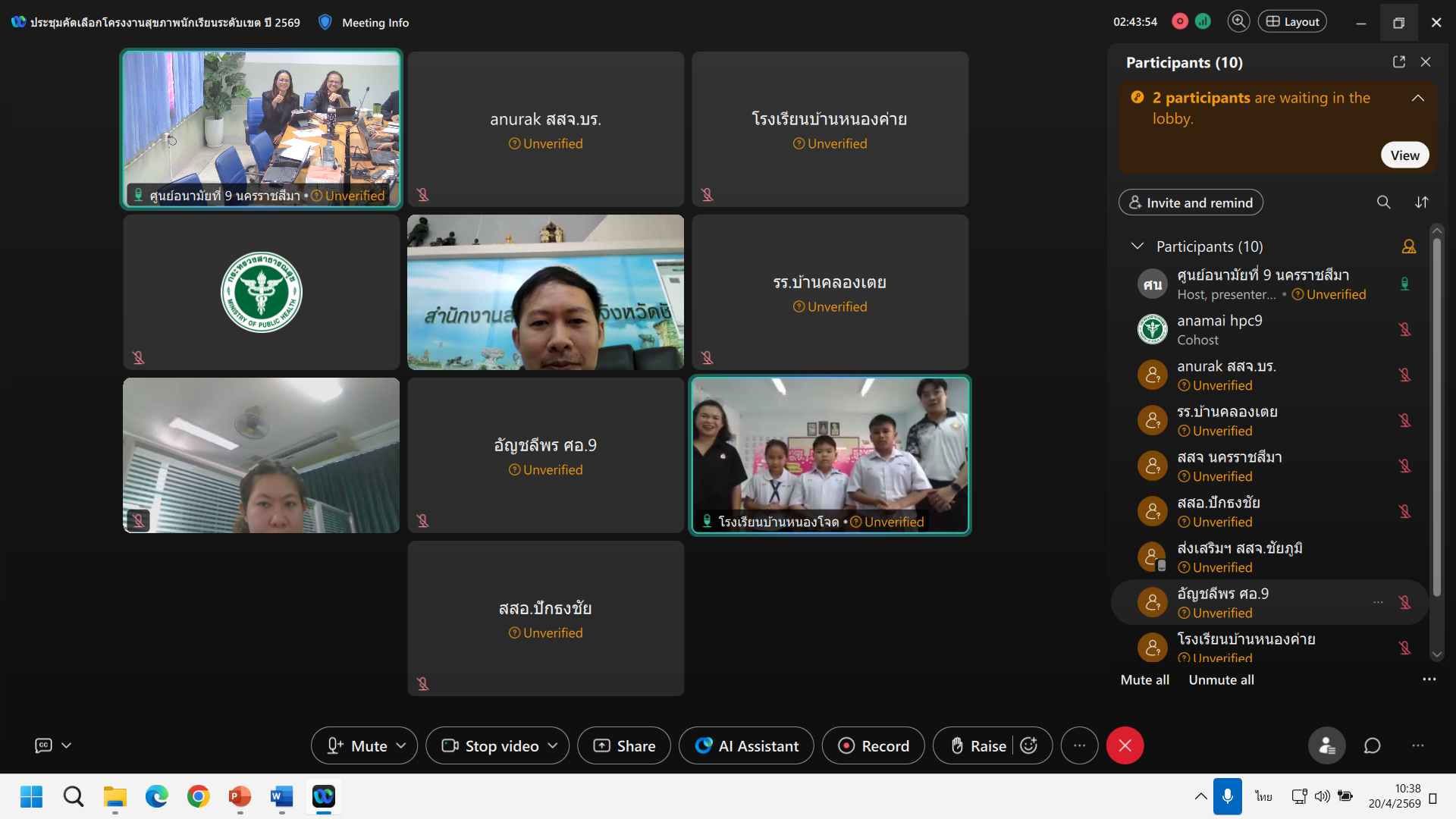Open the chat panel icon
The height and width of the screenshot is (819, 1456).
point(1372,746)
